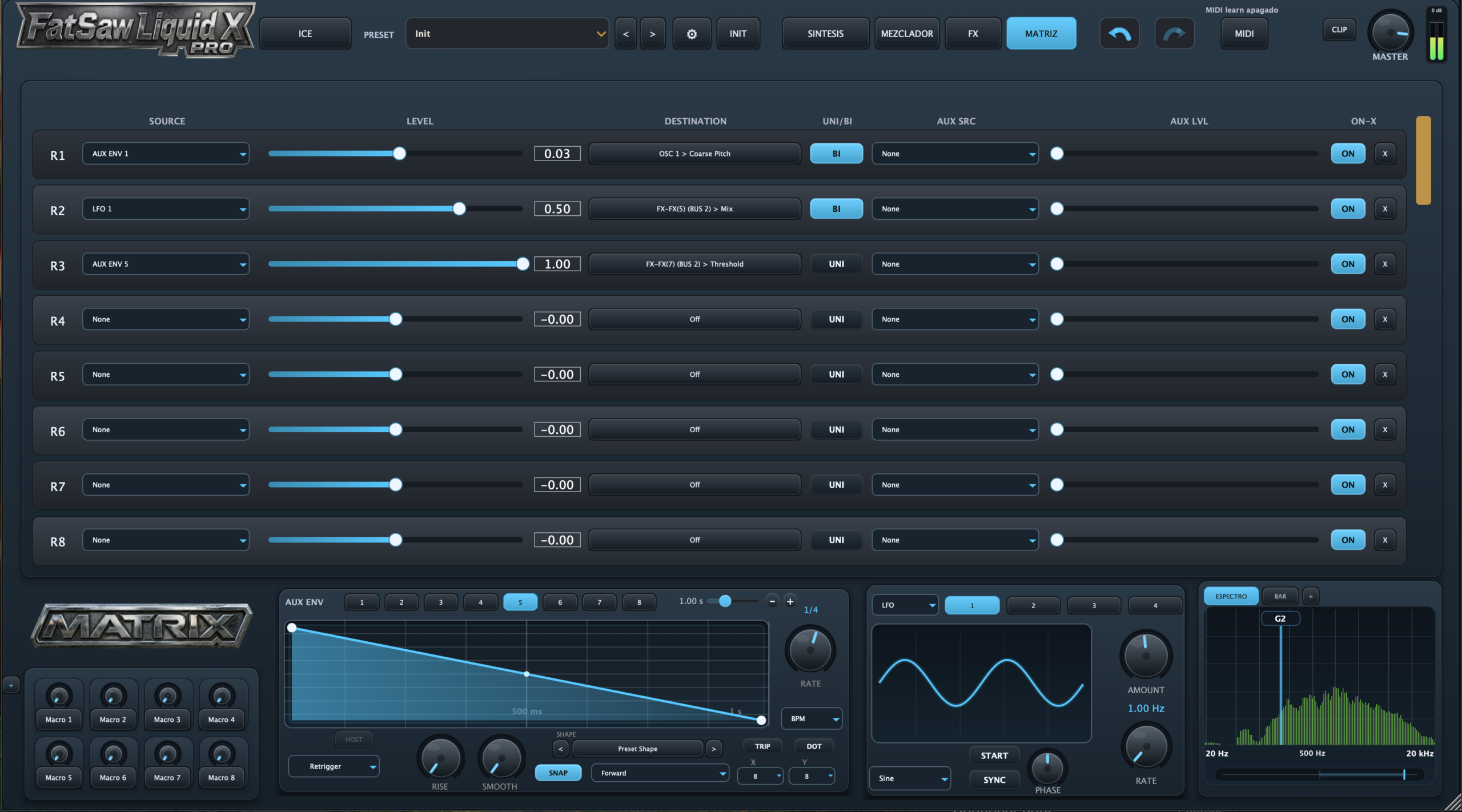Click the INIT button

tap(738, 34)
